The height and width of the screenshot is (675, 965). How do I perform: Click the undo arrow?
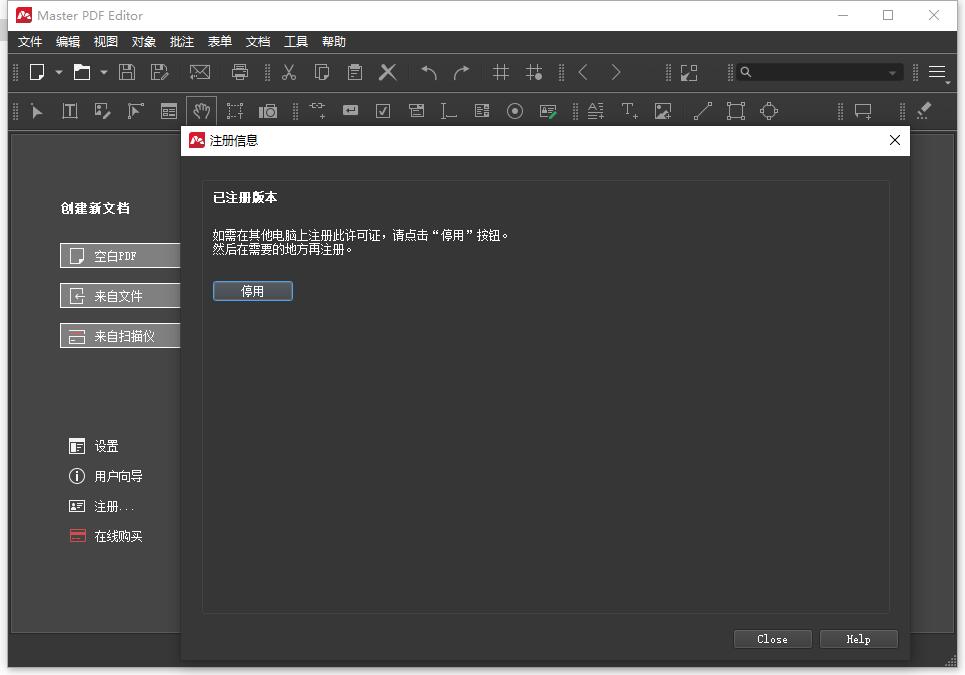429,73
